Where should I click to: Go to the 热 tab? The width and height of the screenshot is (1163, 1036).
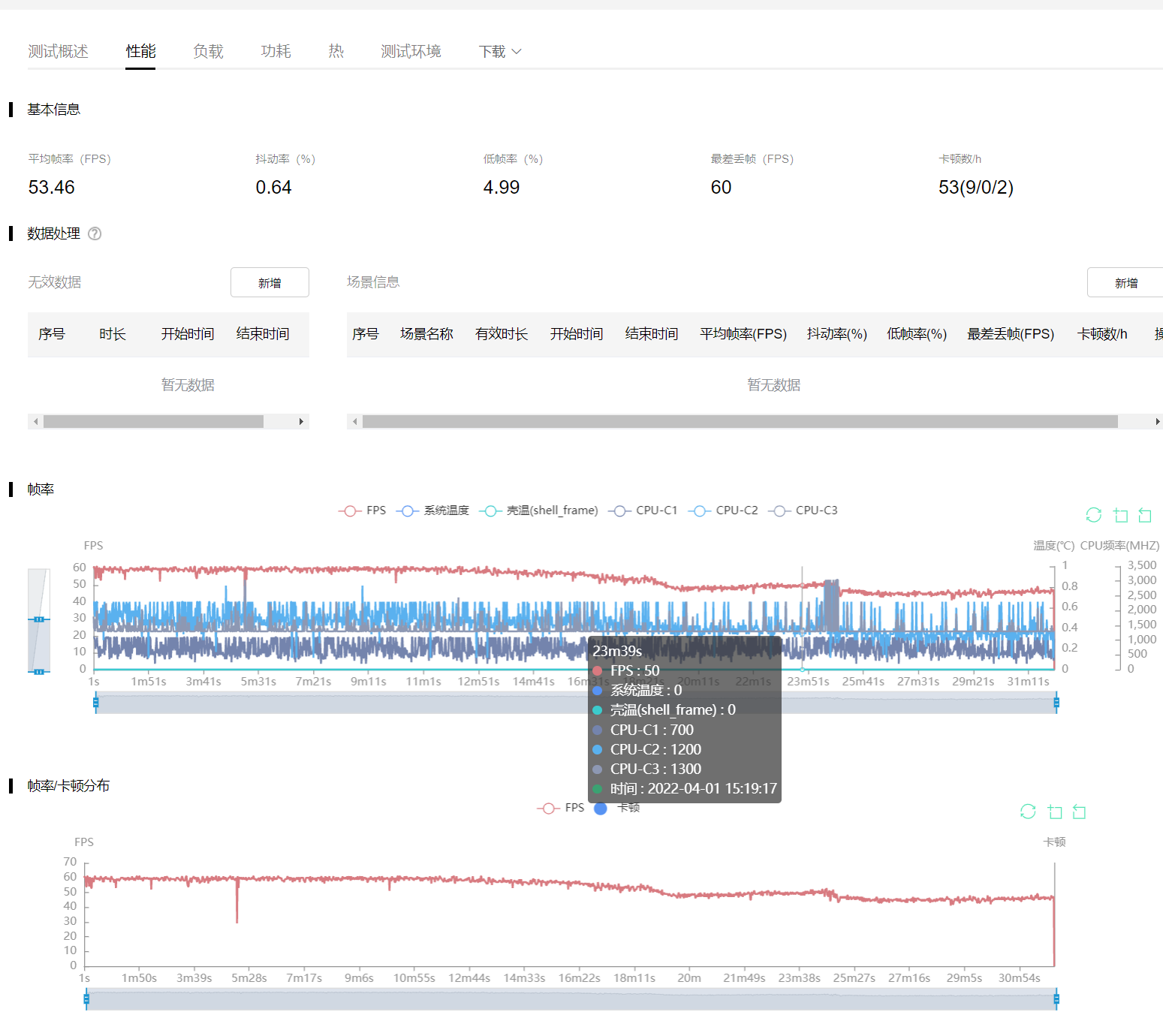(x=336, y=51)
